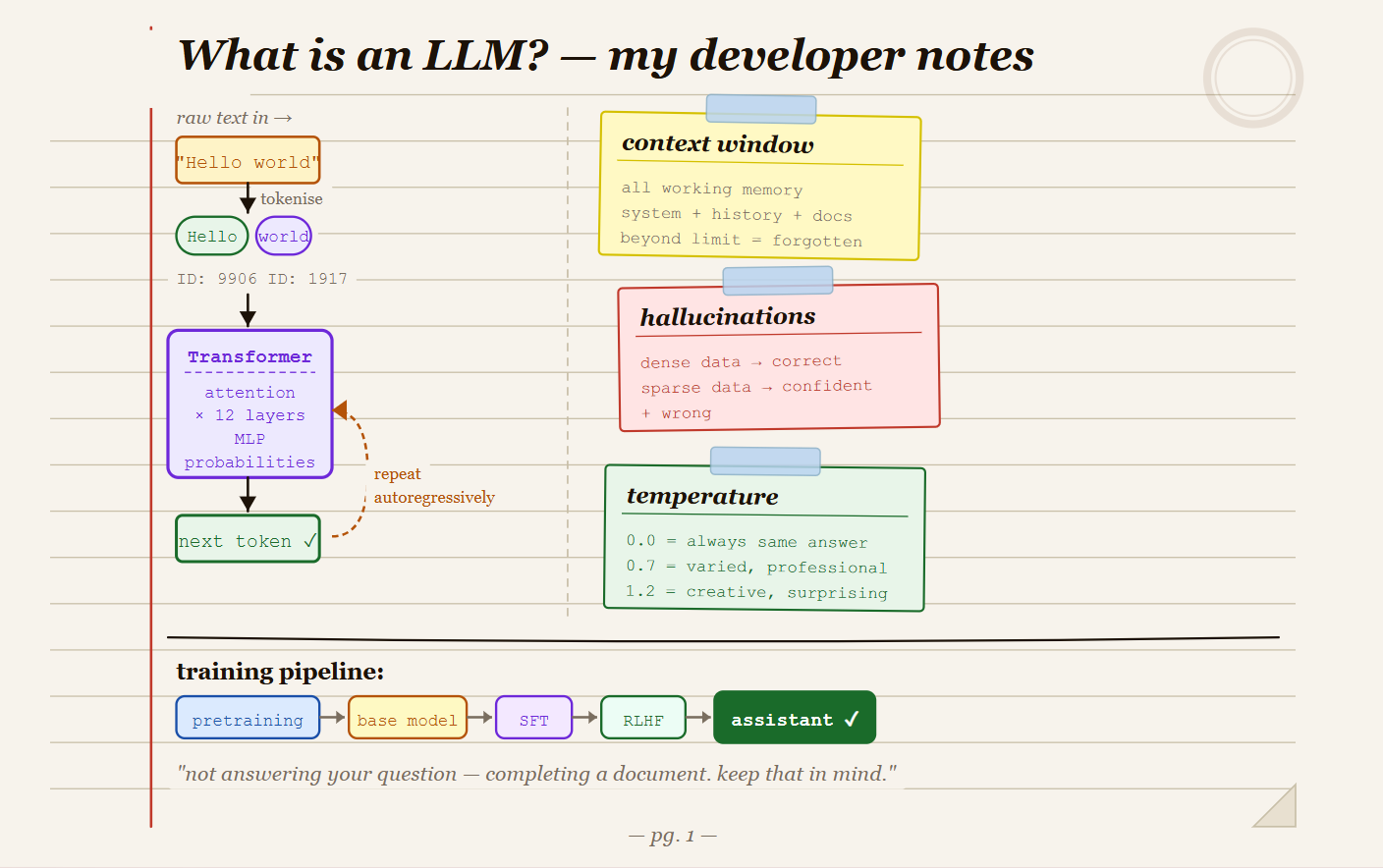Viewport: 1383px width, 868px height.
Task: Click "sparse data → confident" line
Action: click(756, 387)
